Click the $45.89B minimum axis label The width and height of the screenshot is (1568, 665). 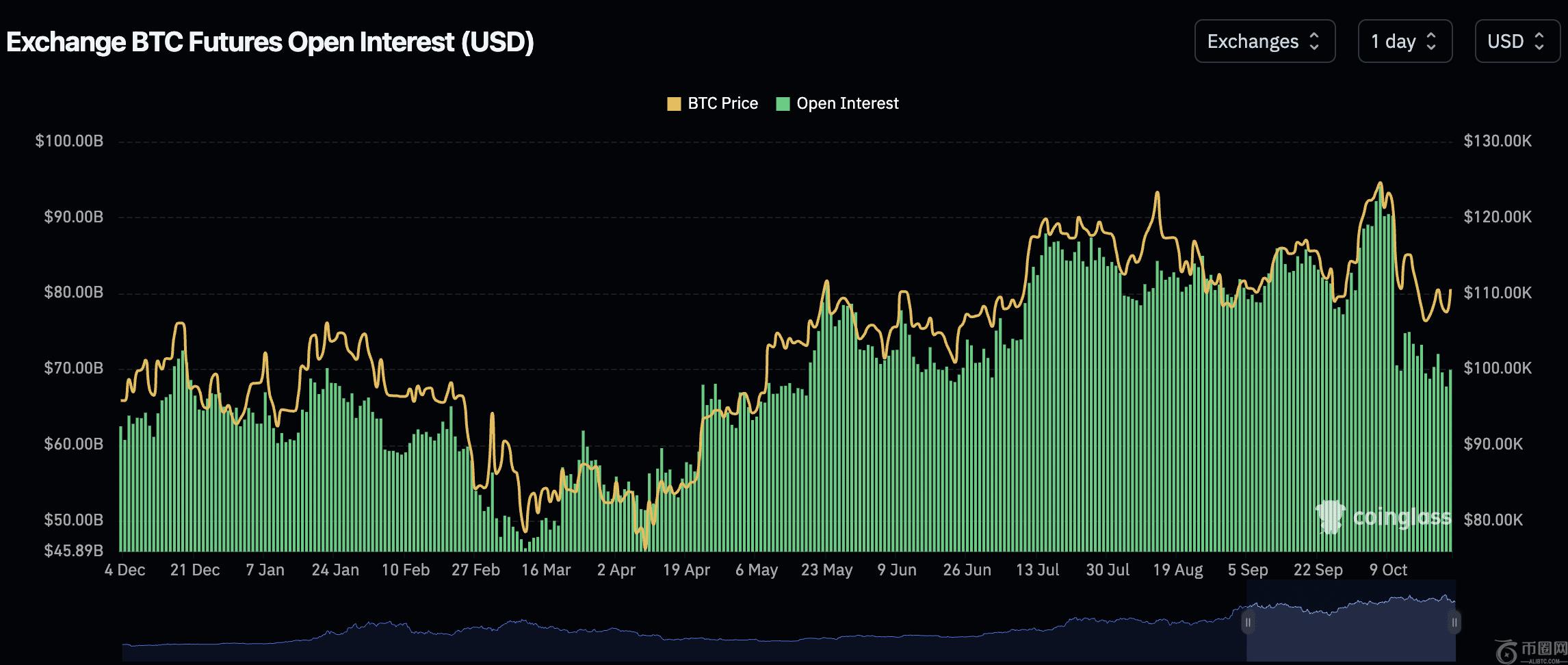(73, 550)
